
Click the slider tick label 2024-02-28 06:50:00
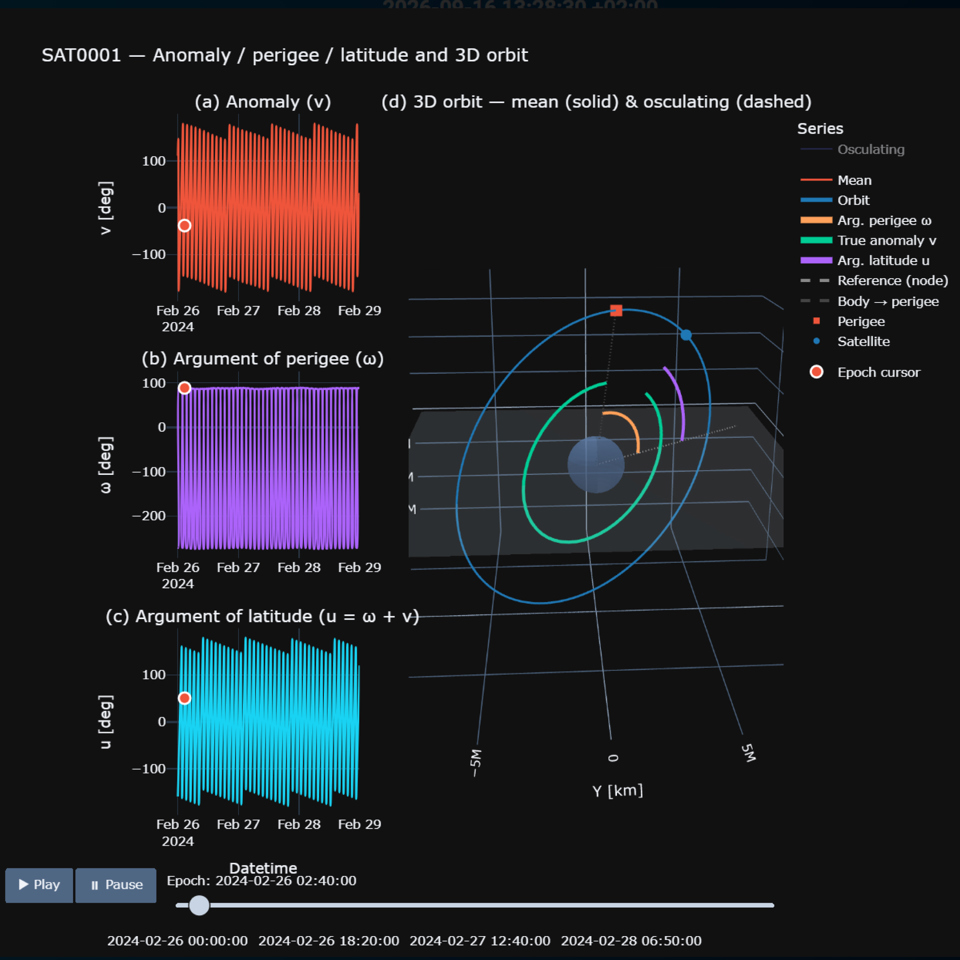(x=631, y=940)
